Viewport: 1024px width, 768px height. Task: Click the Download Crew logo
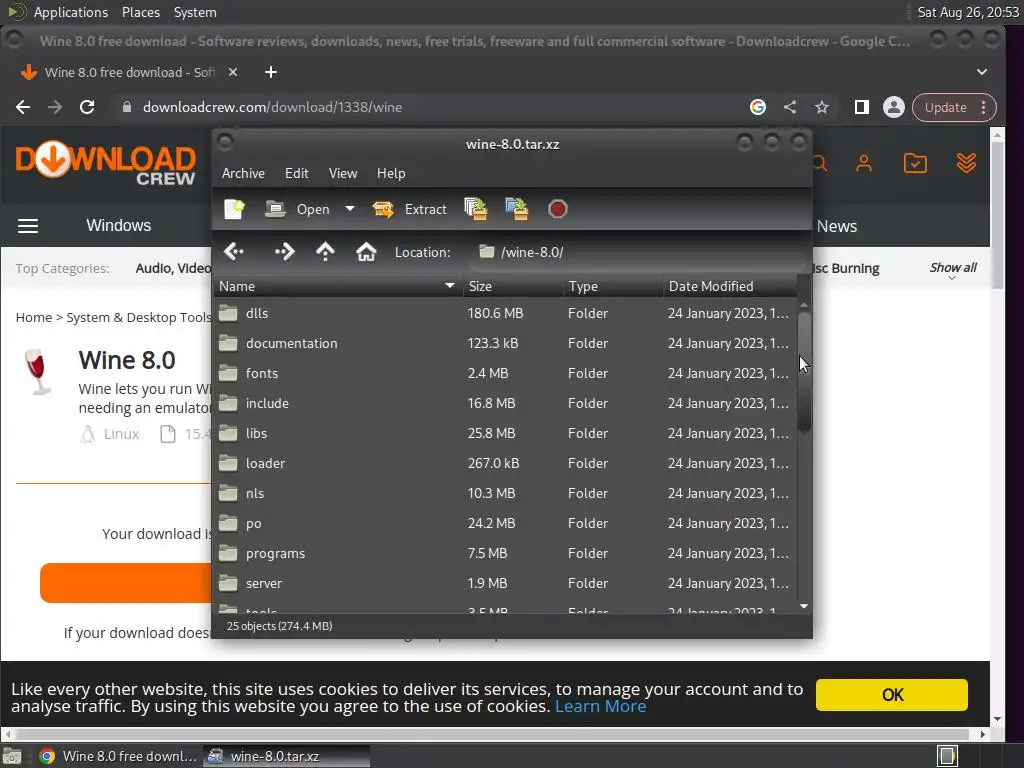[x=105, y=163]
